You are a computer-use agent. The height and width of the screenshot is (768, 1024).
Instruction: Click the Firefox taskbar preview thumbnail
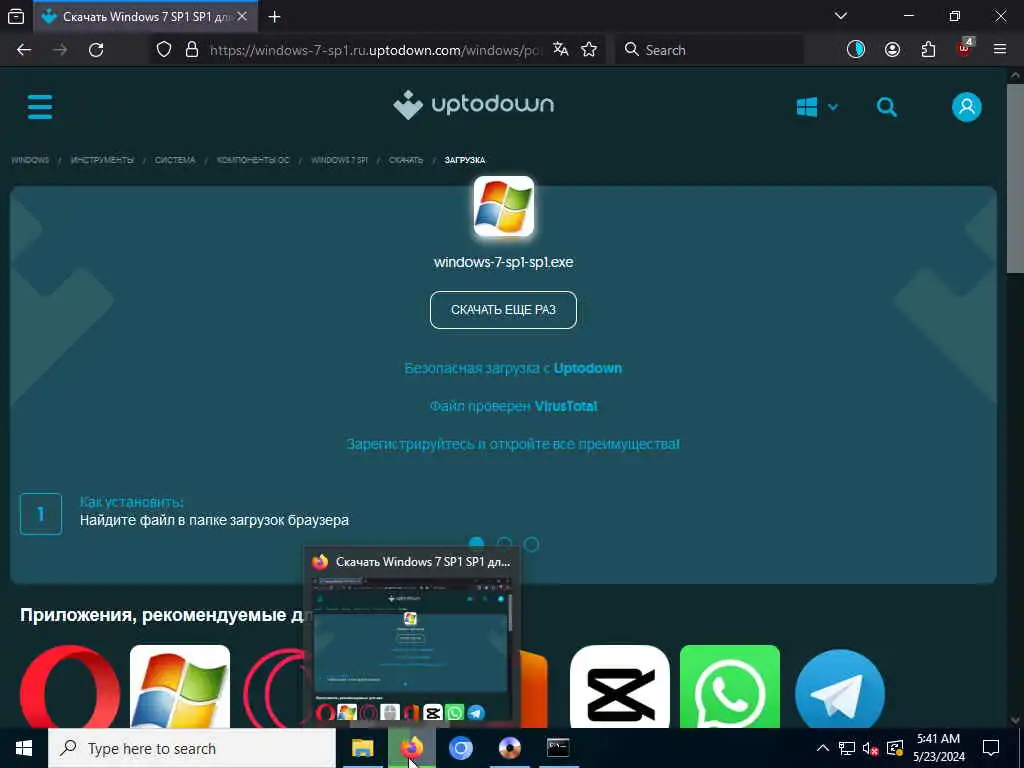tap(411, 649)
